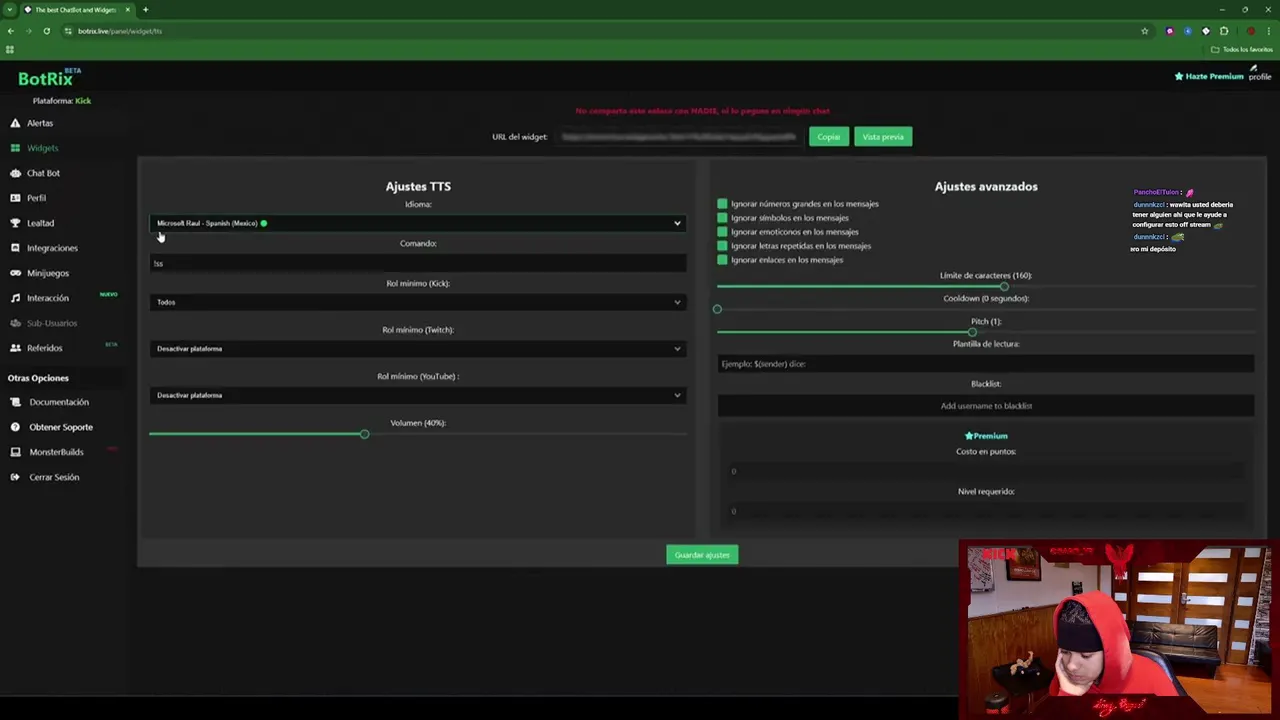Open the Todos los favoritos folder
This screenshot has height=720, width=1280.
(x=1242, y=49)
